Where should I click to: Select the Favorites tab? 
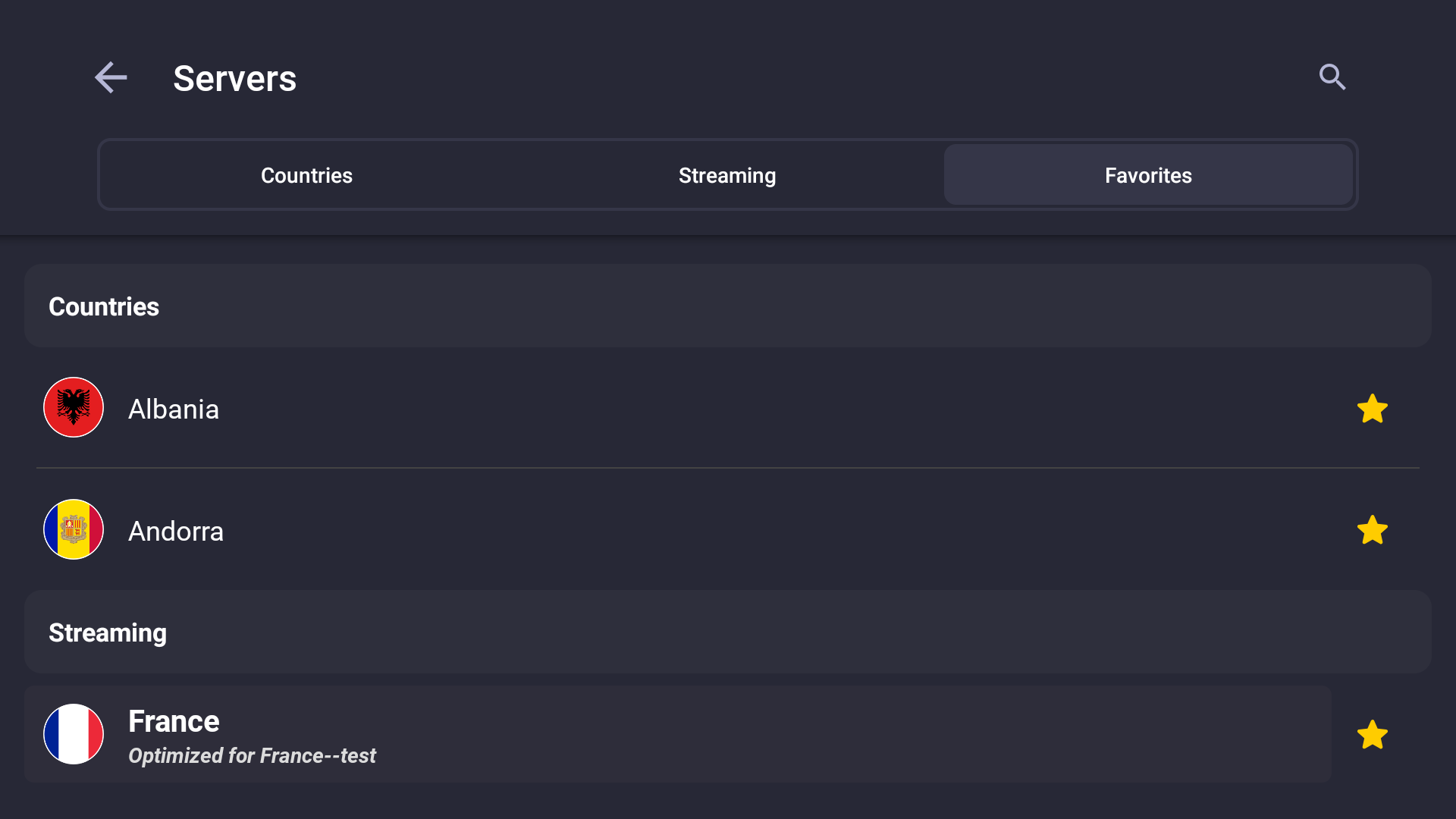[1148, 175]
